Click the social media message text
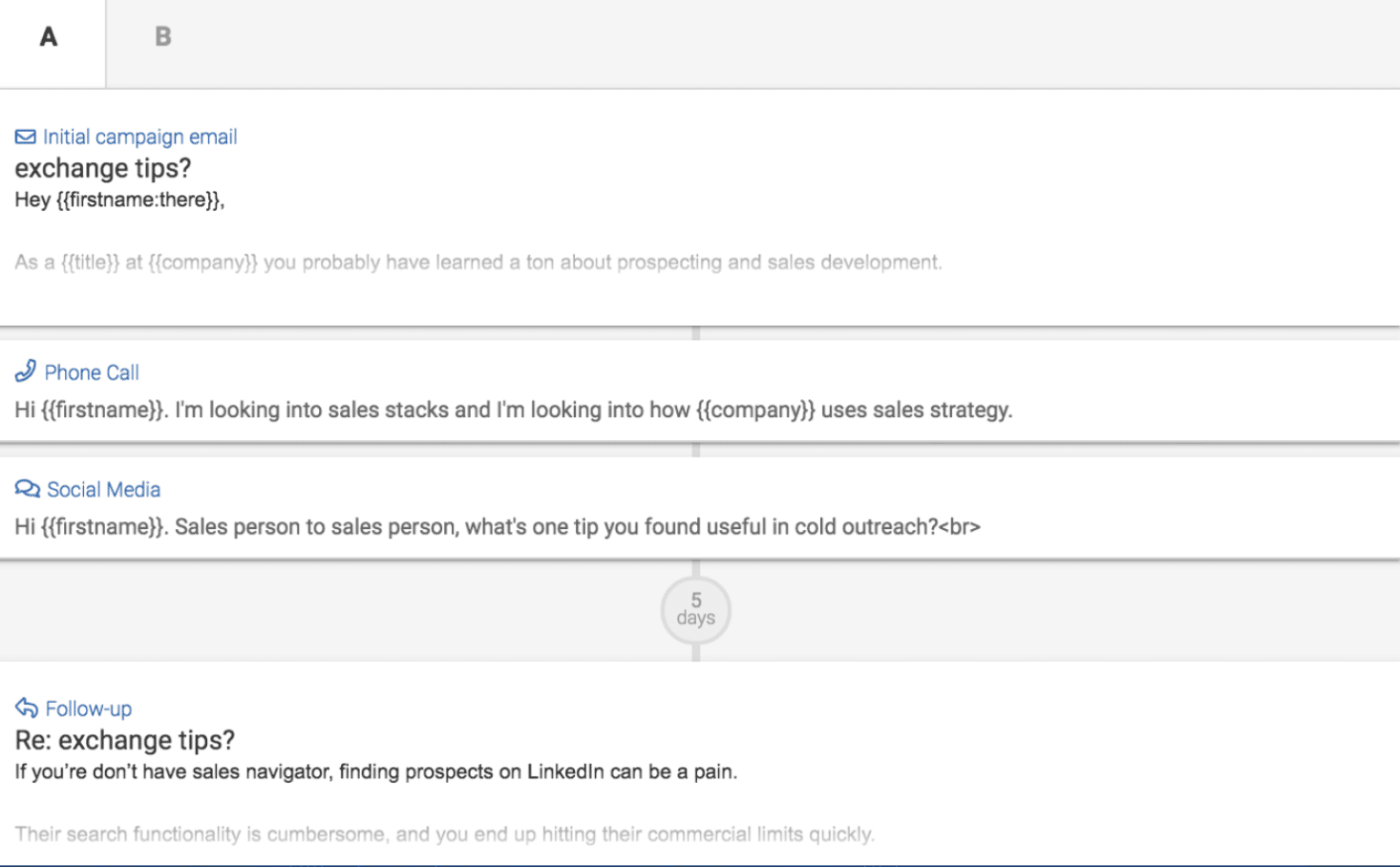 497,527
